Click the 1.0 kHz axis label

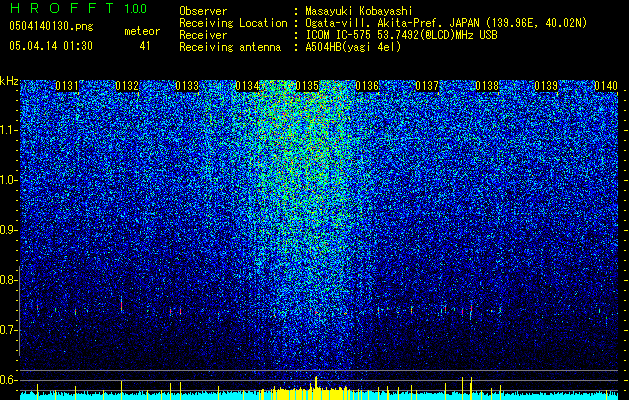9,180
